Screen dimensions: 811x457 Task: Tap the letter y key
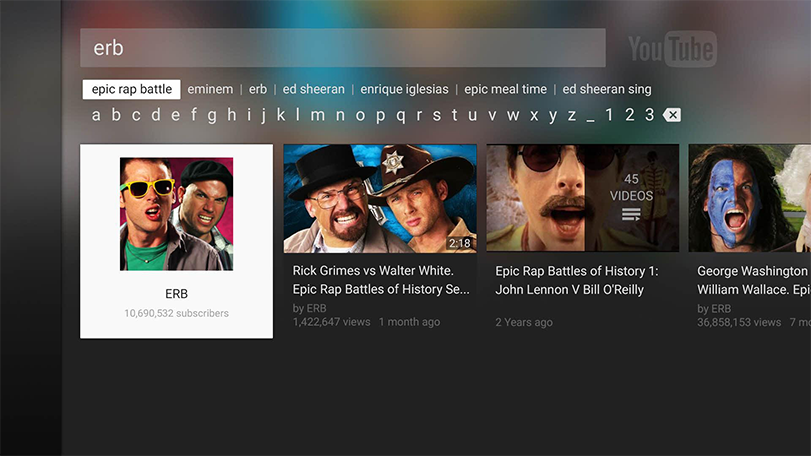coord(553,116)
